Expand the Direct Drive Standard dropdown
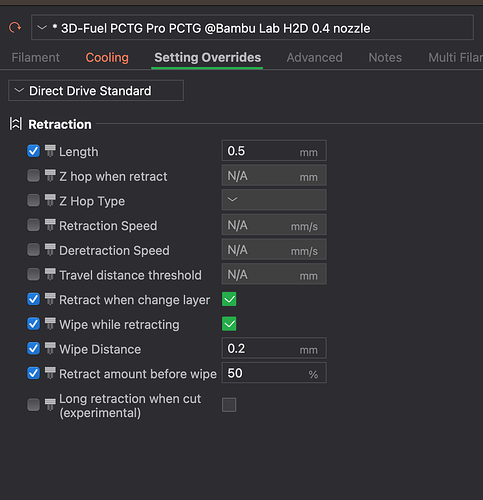The image size is (483, 500). coord(96,91)
